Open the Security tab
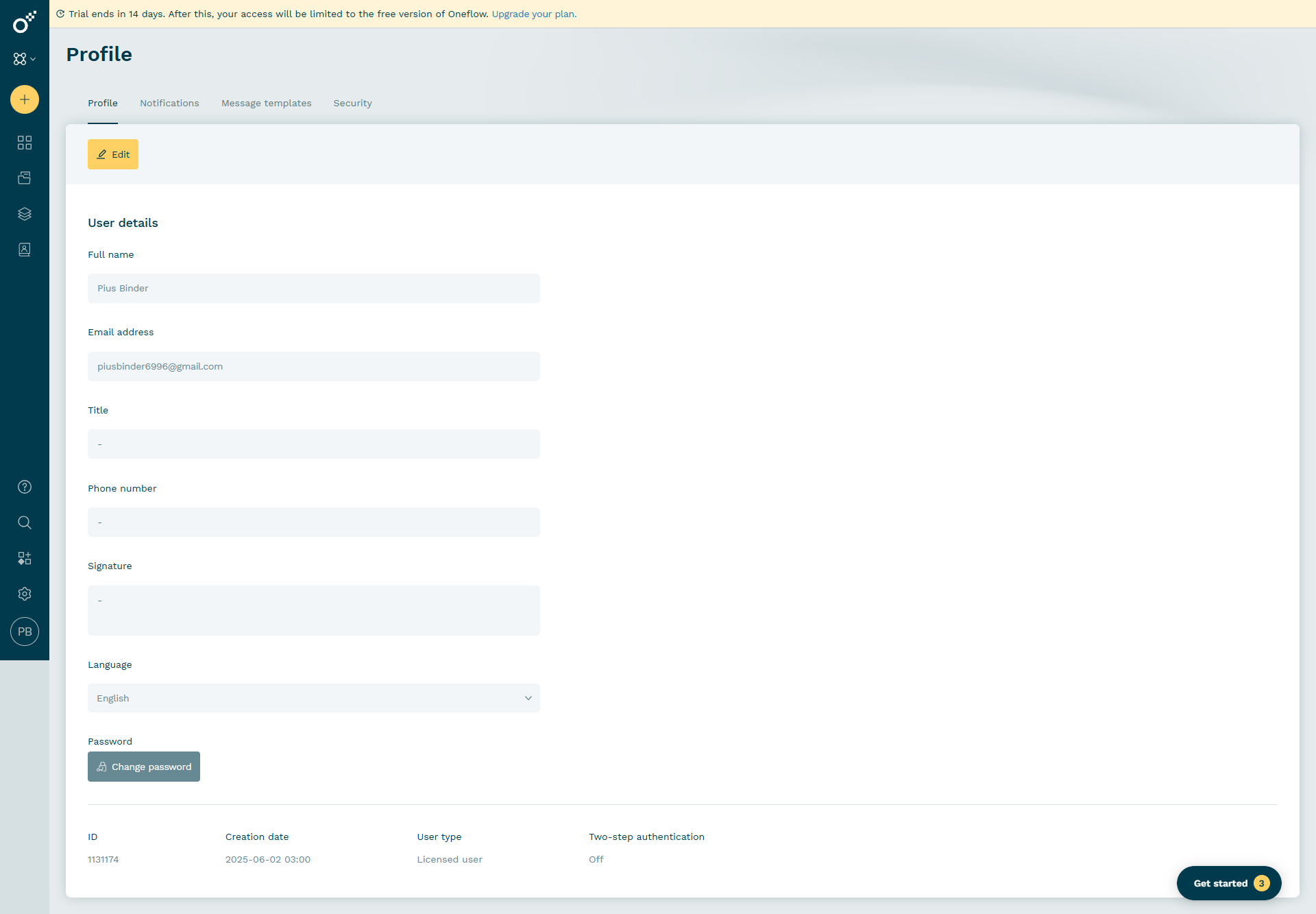The image size is (1316, 914). pyautogui.click(x=352, y=104)
